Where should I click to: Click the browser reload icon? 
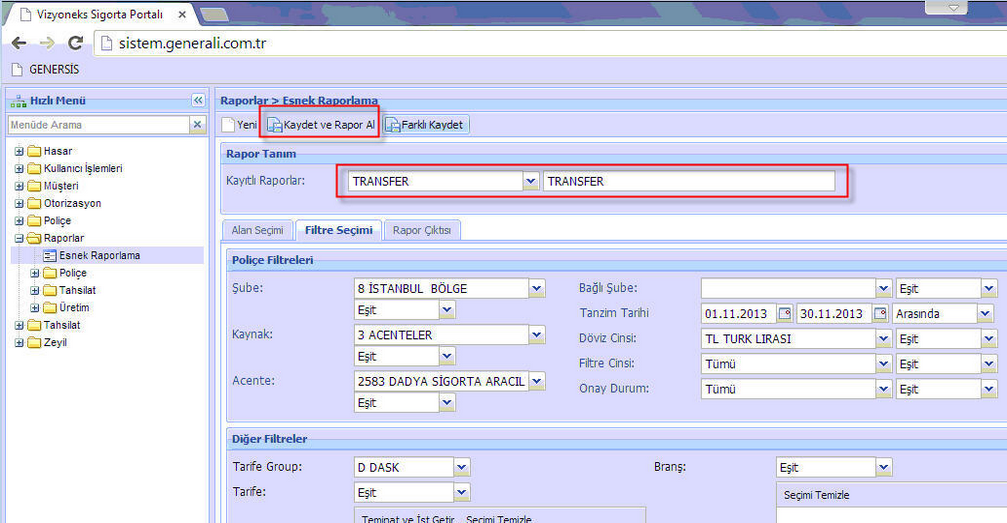click(x=75, y=43)
